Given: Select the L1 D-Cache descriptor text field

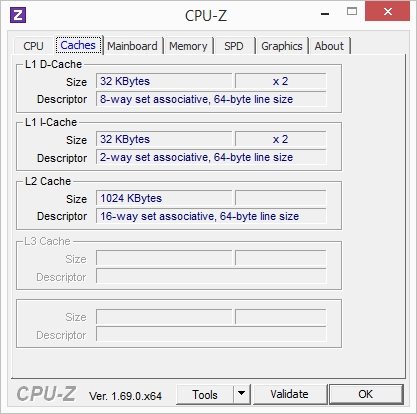Looking at the screenshot, I should pyautogui.click(x=211, y=99).
